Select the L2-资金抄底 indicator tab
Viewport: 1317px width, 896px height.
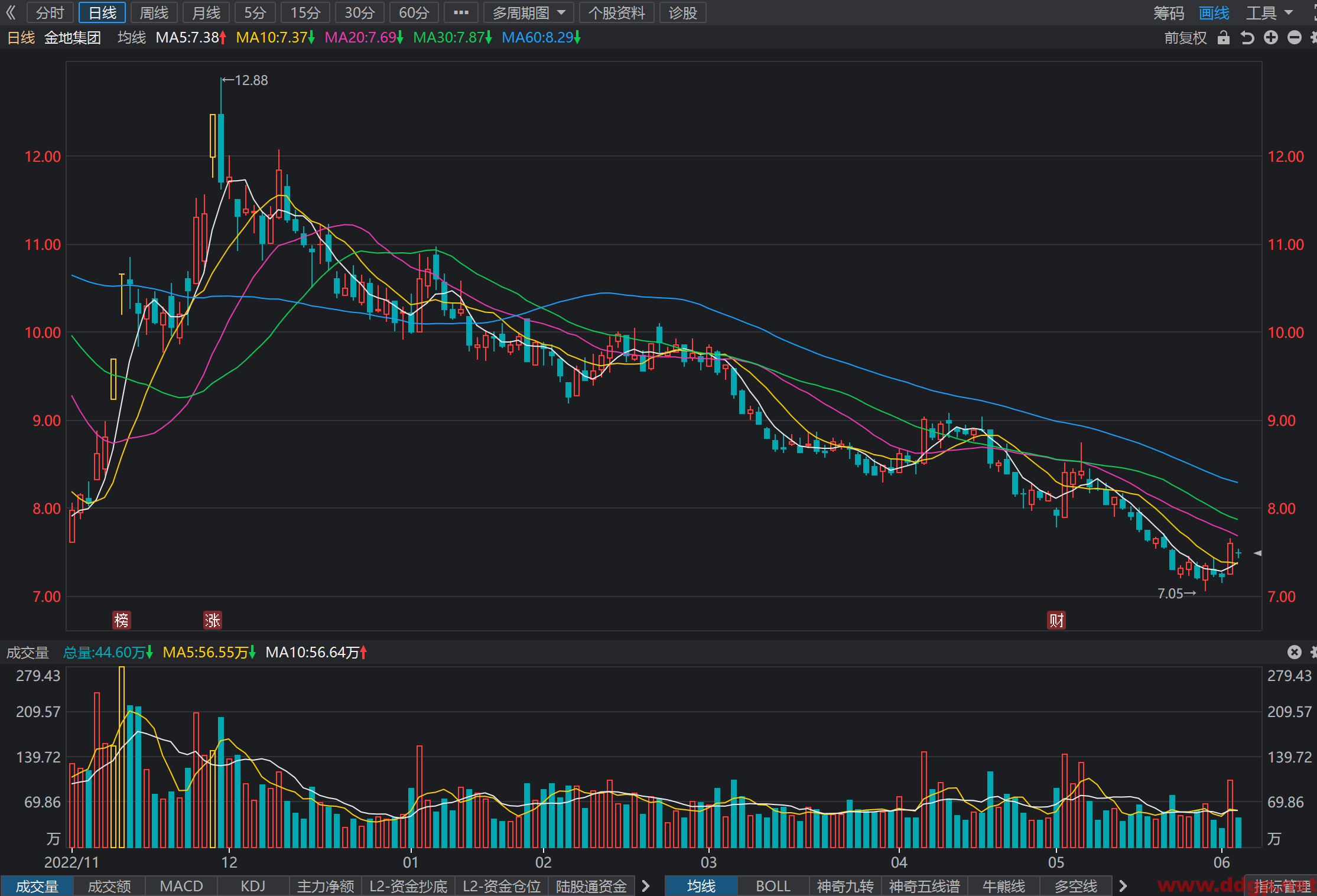(x=408, y=886)
